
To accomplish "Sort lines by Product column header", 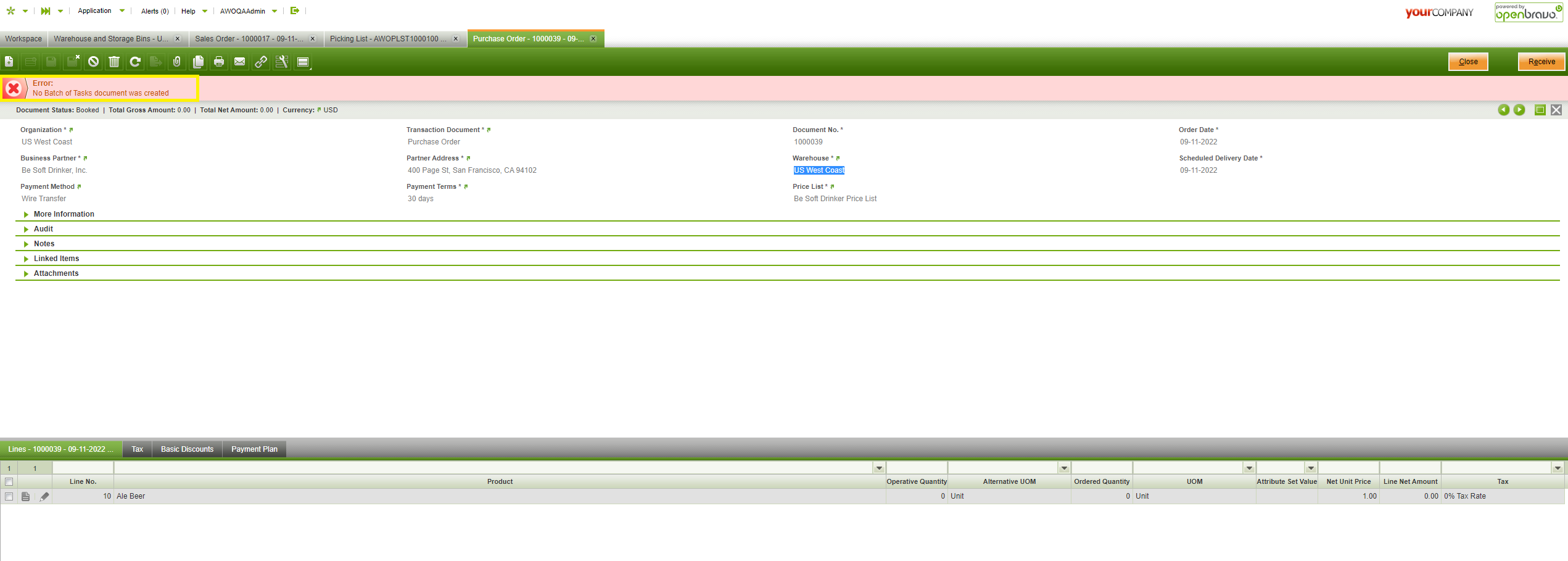I will (x=500, y=482).
